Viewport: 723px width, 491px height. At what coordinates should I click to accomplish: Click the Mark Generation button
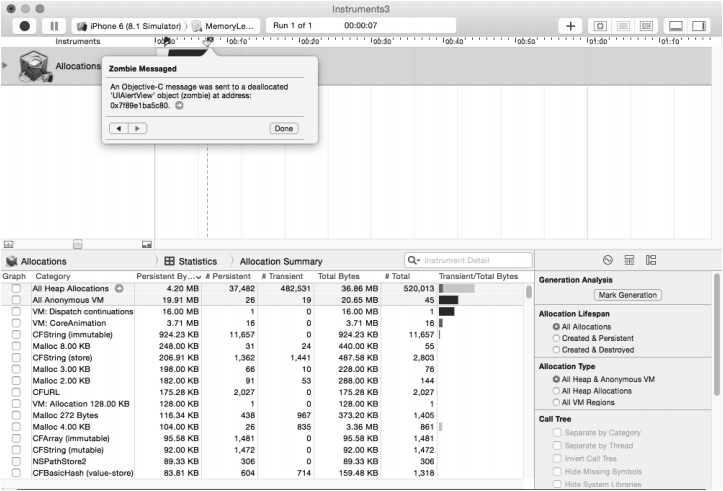tap(627, 295)
